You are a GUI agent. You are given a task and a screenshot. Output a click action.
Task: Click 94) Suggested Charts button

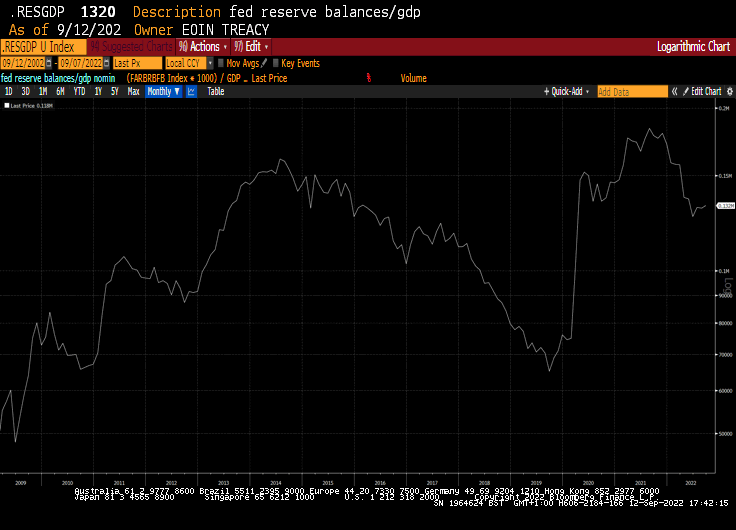coord(131,47)
